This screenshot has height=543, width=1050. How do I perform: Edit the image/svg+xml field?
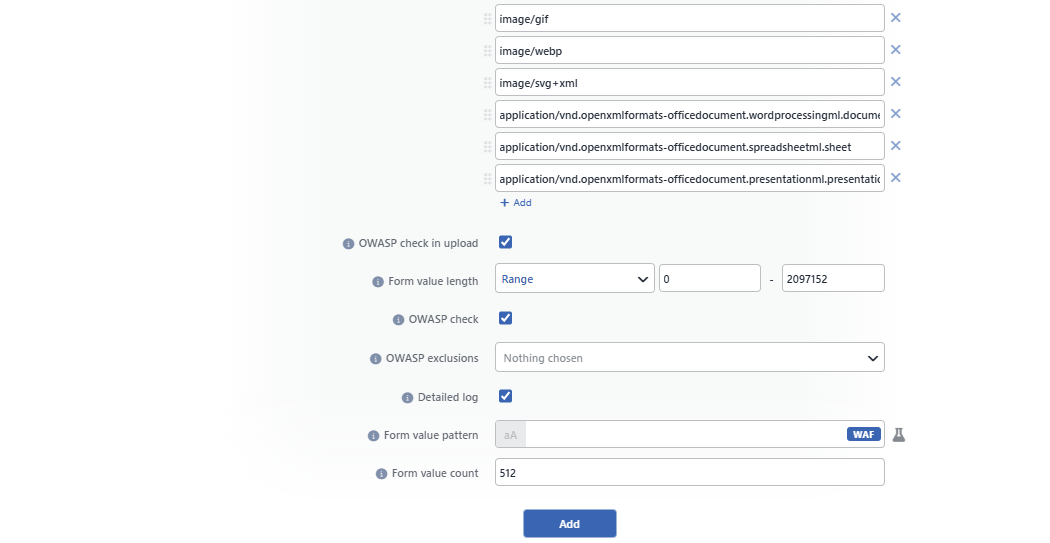click(x=690, y=83)
